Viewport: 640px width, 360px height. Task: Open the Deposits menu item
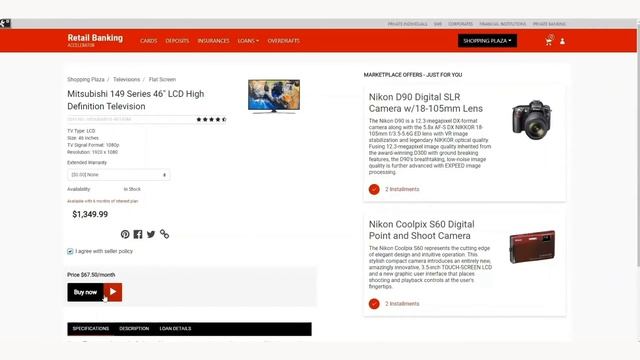177,41
